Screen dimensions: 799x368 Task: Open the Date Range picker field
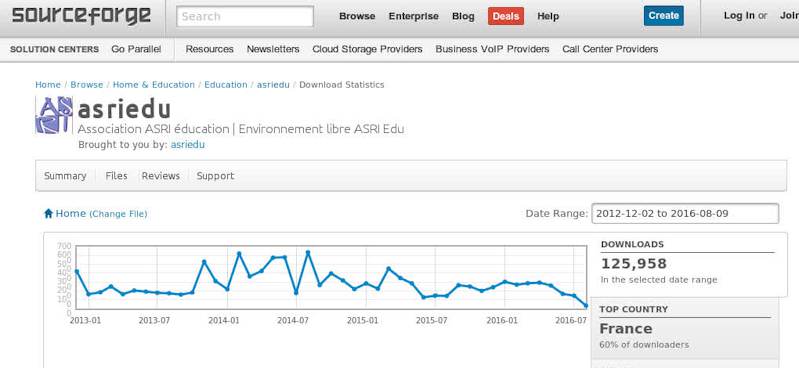point(685,214)
